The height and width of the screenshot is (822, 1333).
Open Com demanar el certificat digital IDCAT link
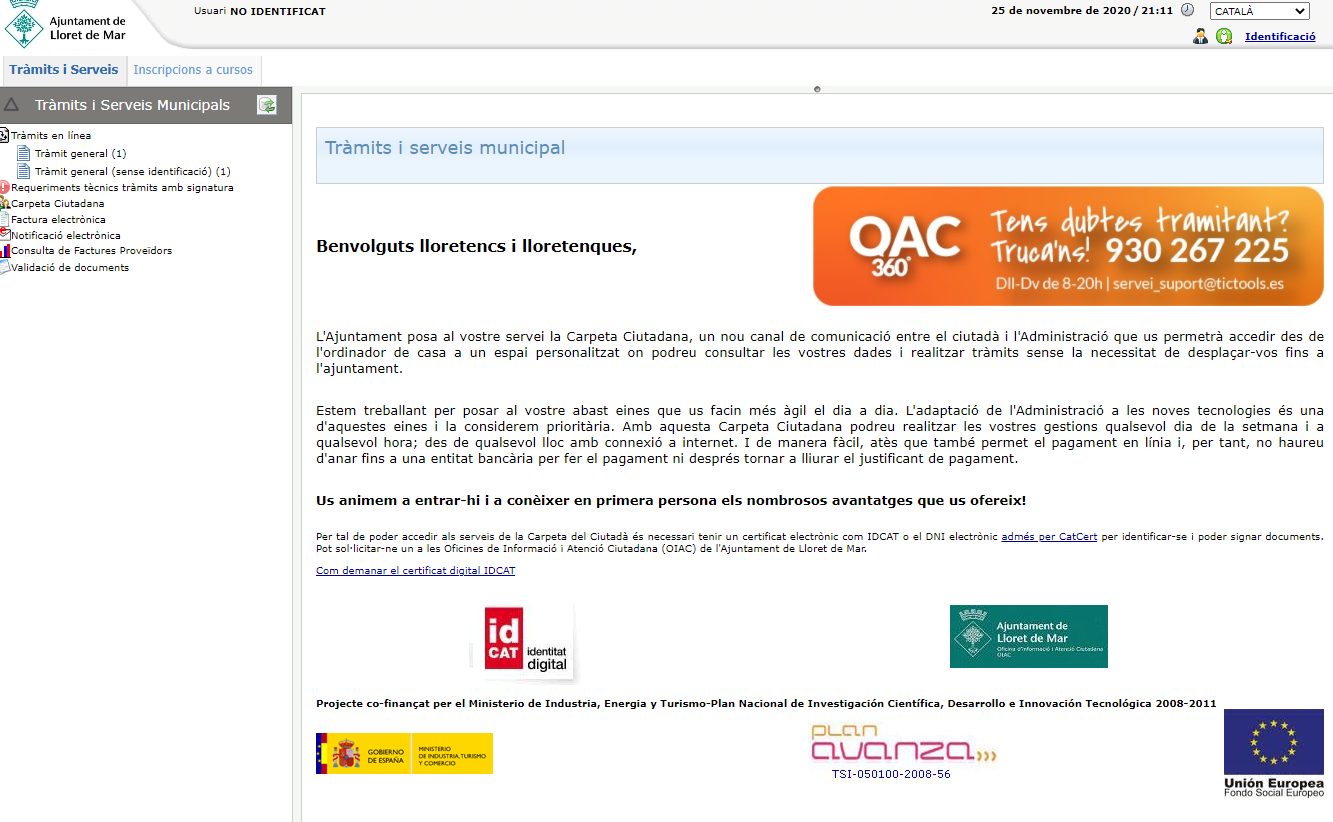(415, 571)
